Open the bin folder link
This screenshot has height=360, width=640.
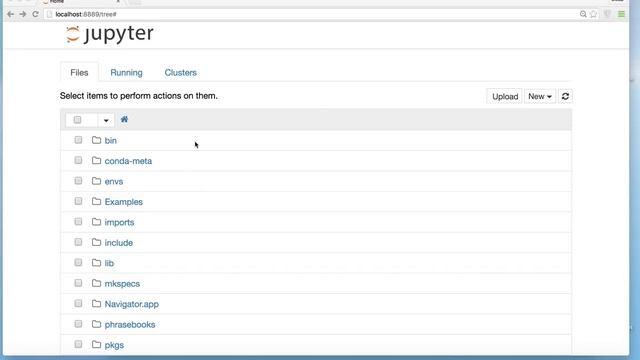tap(111, 140)
